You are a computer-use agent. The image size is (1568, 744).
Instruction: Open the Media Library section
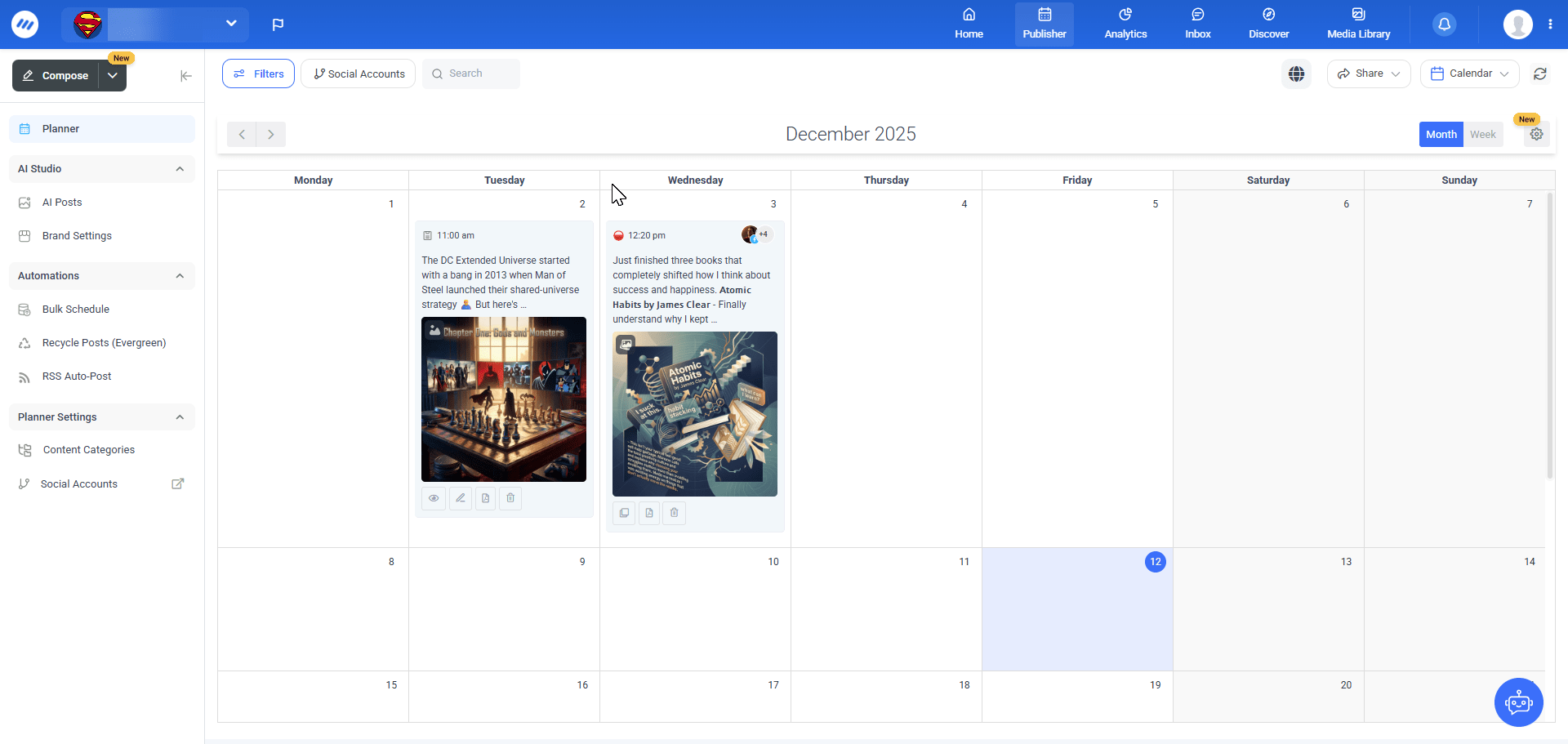[x=1358, y=24]
